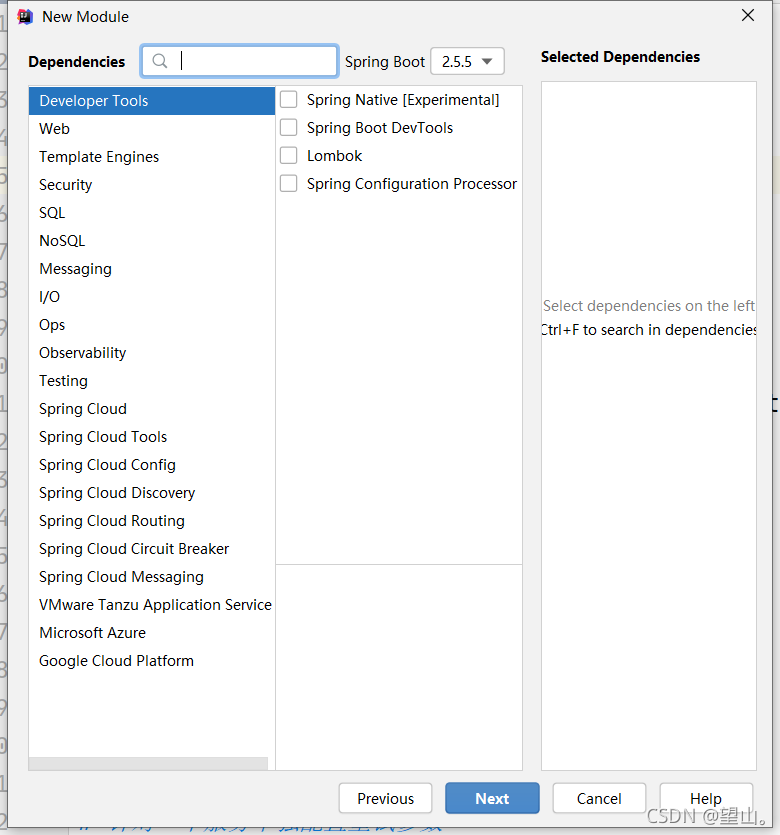Enable Spring Configuration Processor checkbox
This screenshot has width=780, height=835.
point(289,184)
